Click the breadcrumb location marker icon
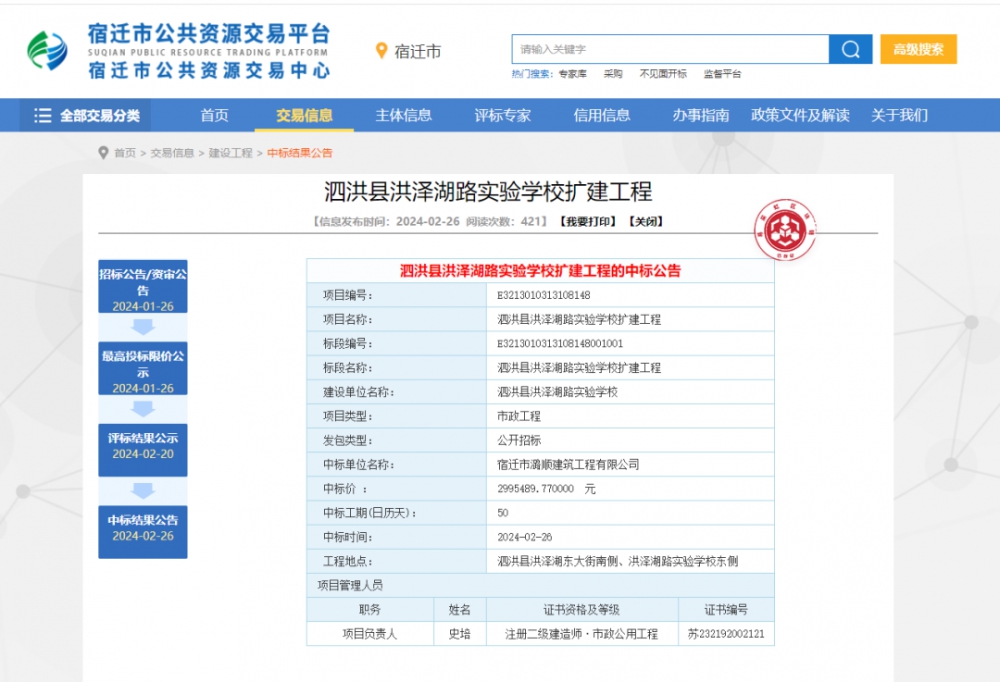The height and width of the screenshot is (682, 1000). coord(103,152)
